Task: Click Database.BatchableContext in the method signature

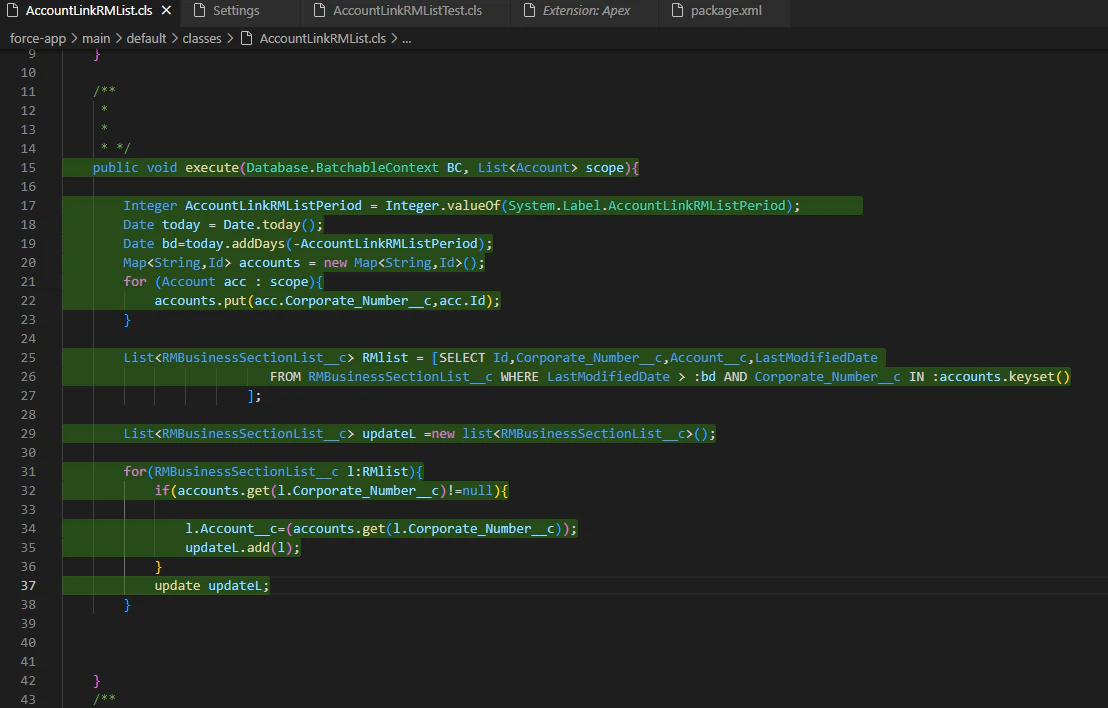Action: tap(342, 167)
